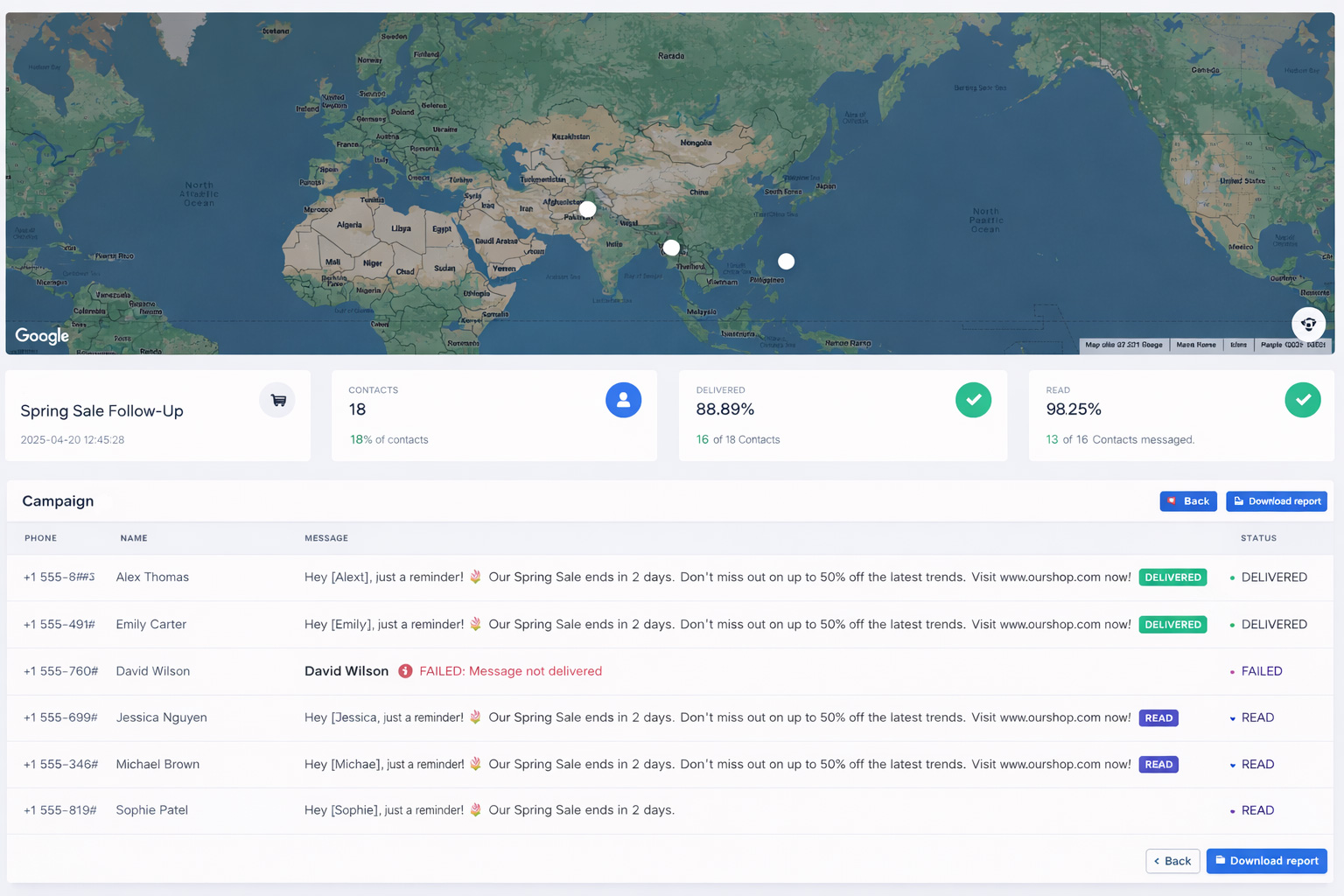Click Download report at the bottom
Screen dimensions: 1344x896
click(x=1266, y=861)
